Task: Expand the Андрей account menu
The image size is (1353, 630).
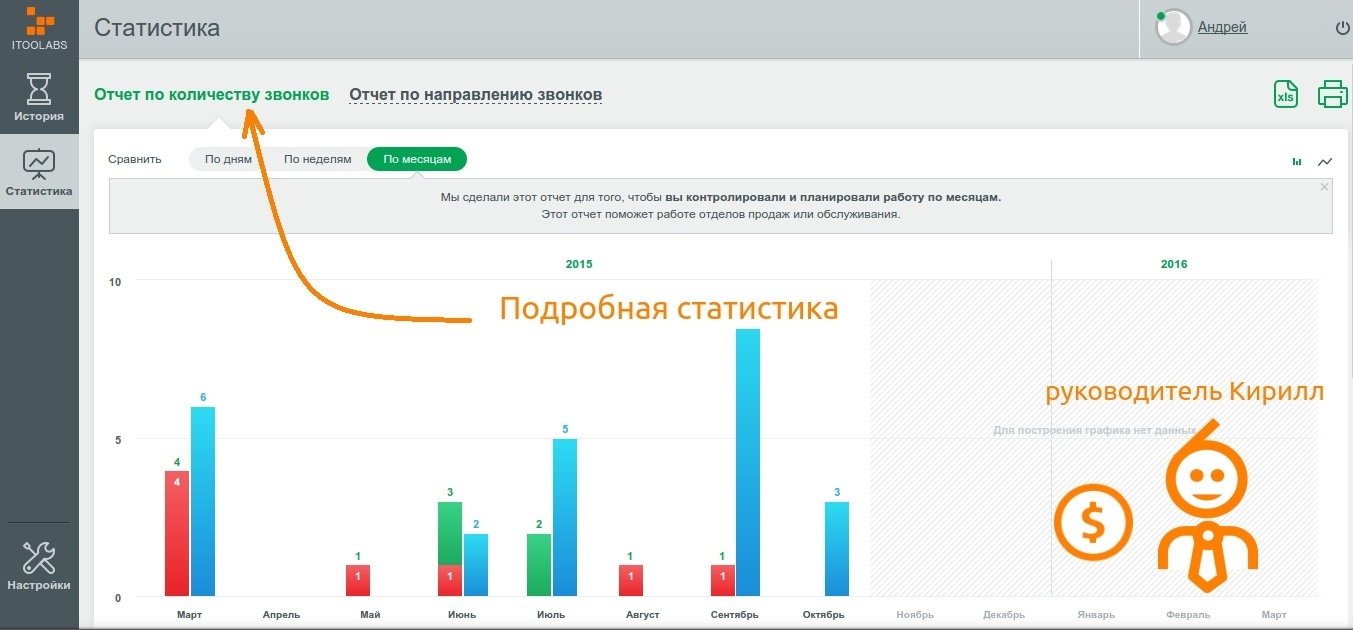Action: pyautogui.click(x=1222, y=27)
